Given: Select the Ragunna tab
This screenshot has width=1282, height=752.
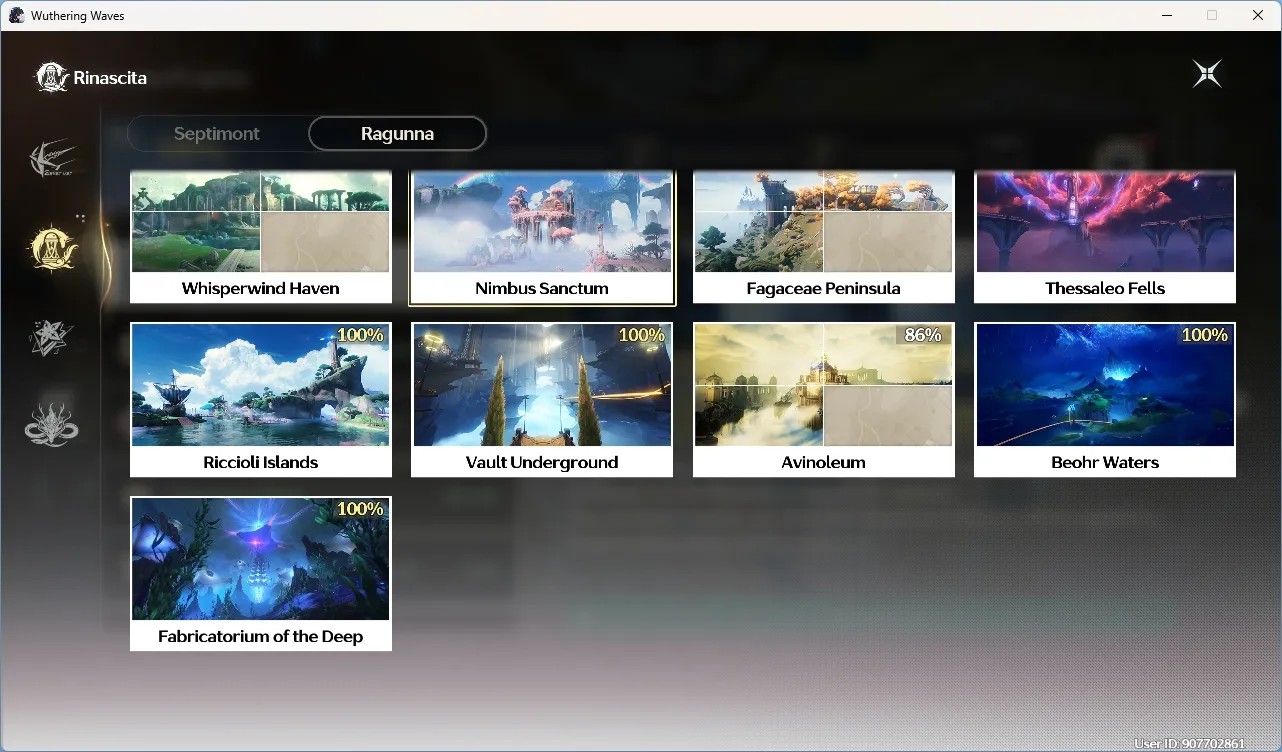Looking at the screenshot, I should click(397, 133).
